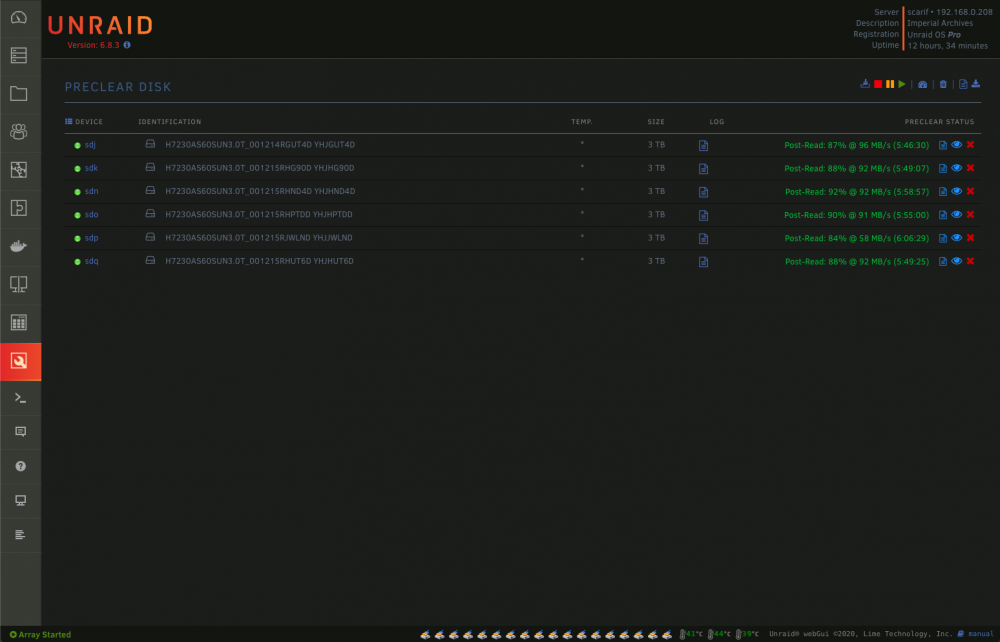Open the sdn device link
This screenshot has height=642, width=1000.
(x=91, y=191)
